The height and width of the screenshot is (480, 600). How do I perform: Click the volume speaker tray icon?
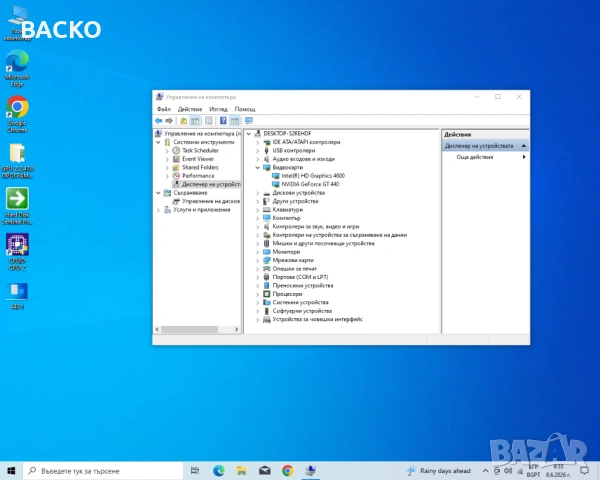pyautogui.click(x=508, y=471)
